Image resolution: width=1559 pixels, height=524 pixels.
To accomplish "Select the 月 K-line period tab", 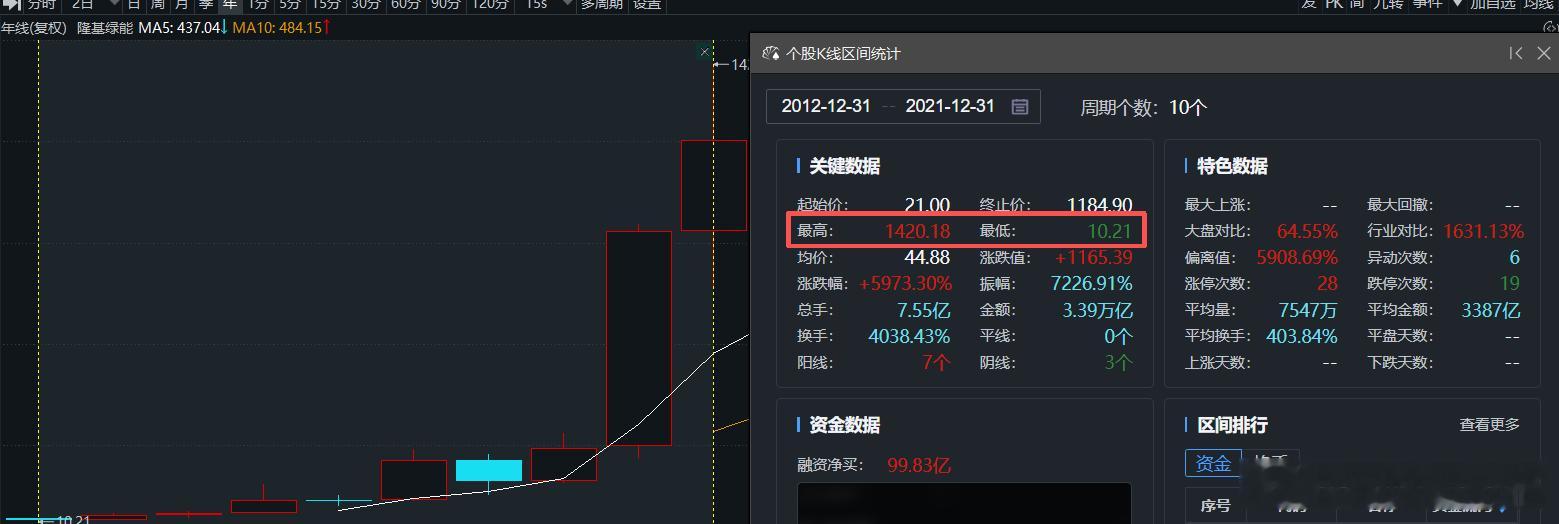I will (181, 4).
